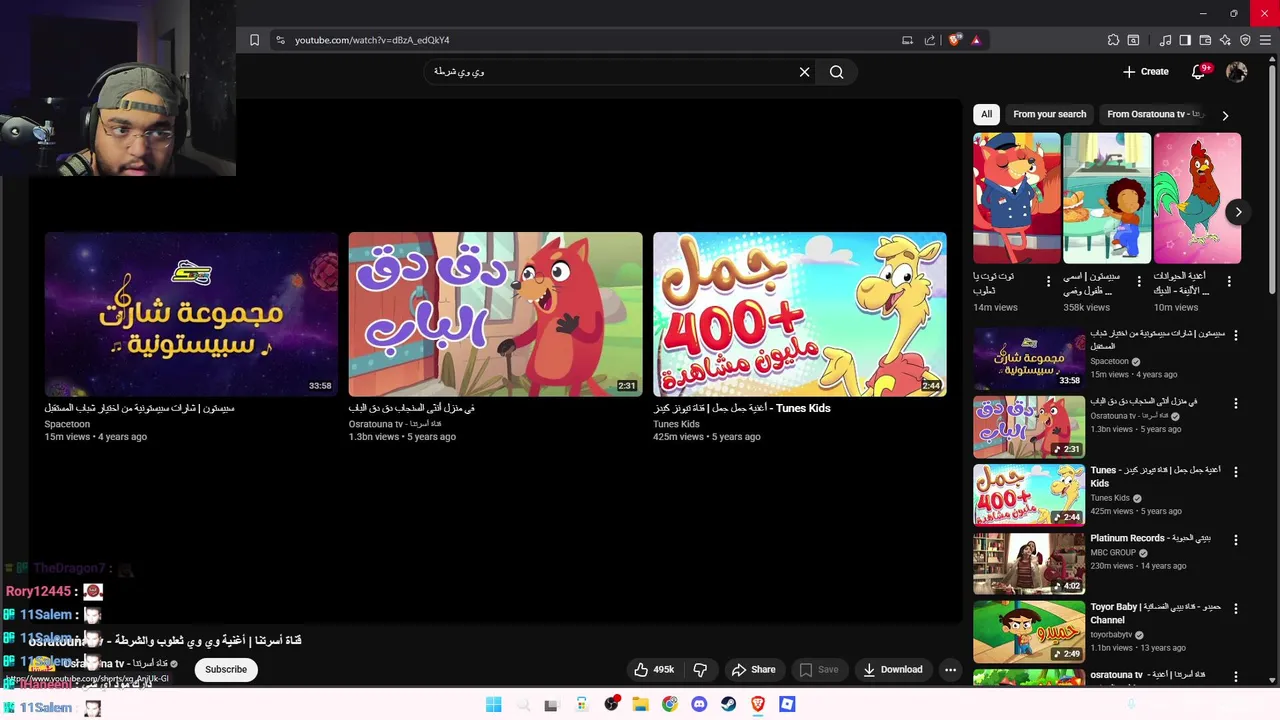The width and height of the screenshot is (1280, 720).
Task: Open Steam from taskbar
Action: point(728,704)
